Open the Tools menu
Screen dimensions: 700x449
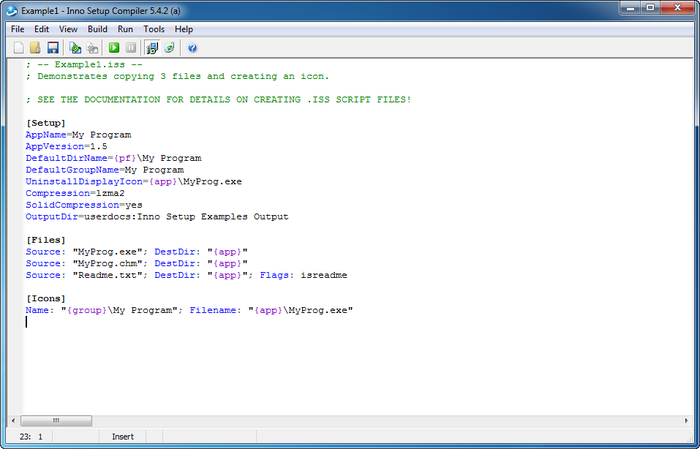coord(154,29)
